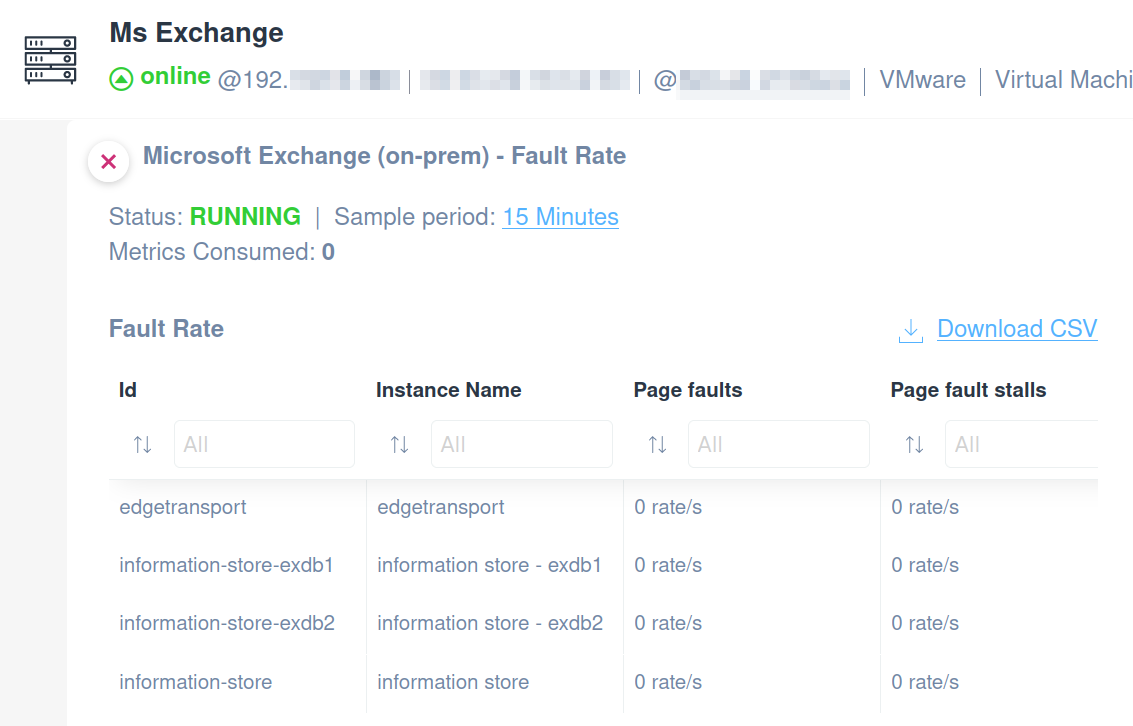Click the server rack icon beside Ms Exchange

click(x=50, y=60)
